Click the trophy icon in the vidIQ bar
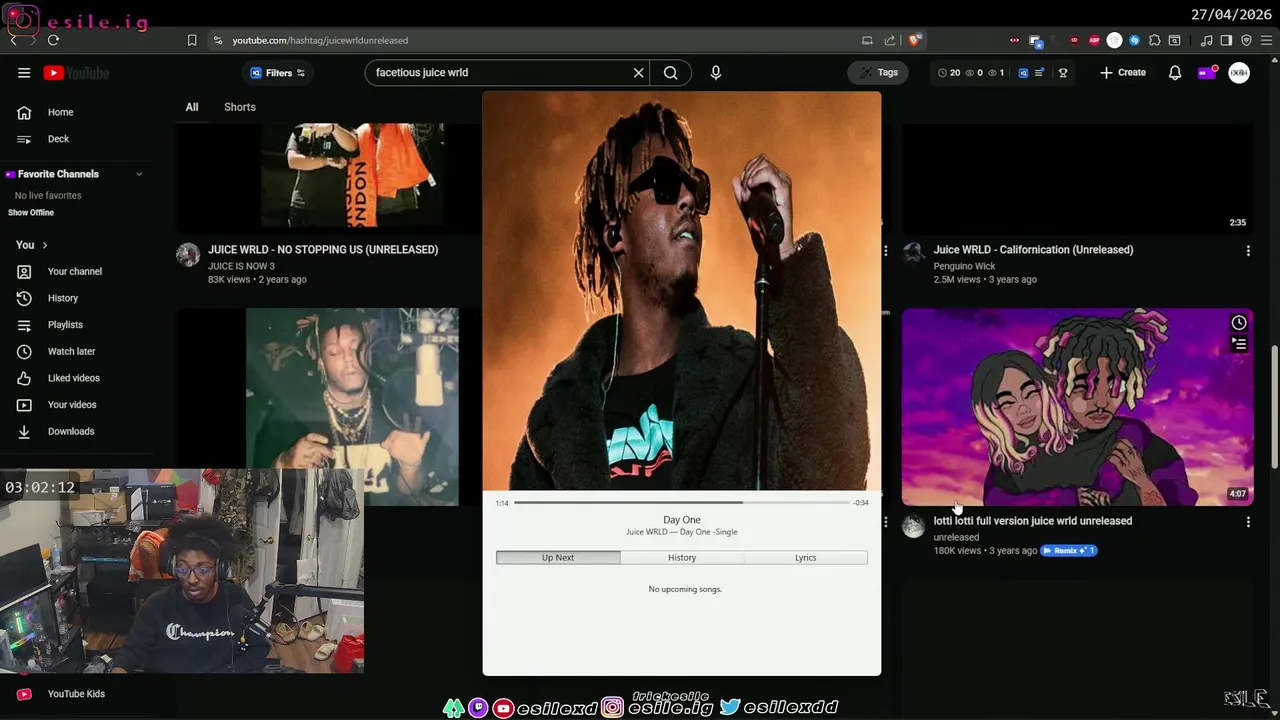 (1063, 73)
